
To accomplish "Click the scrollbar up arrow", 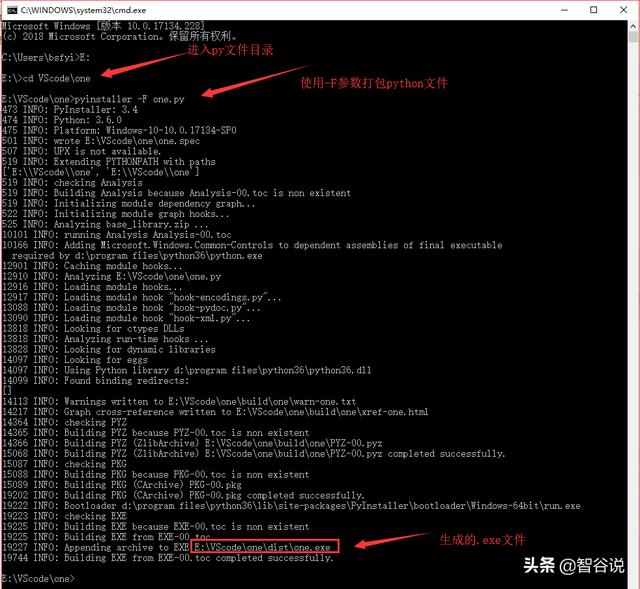I will point(633,26).
